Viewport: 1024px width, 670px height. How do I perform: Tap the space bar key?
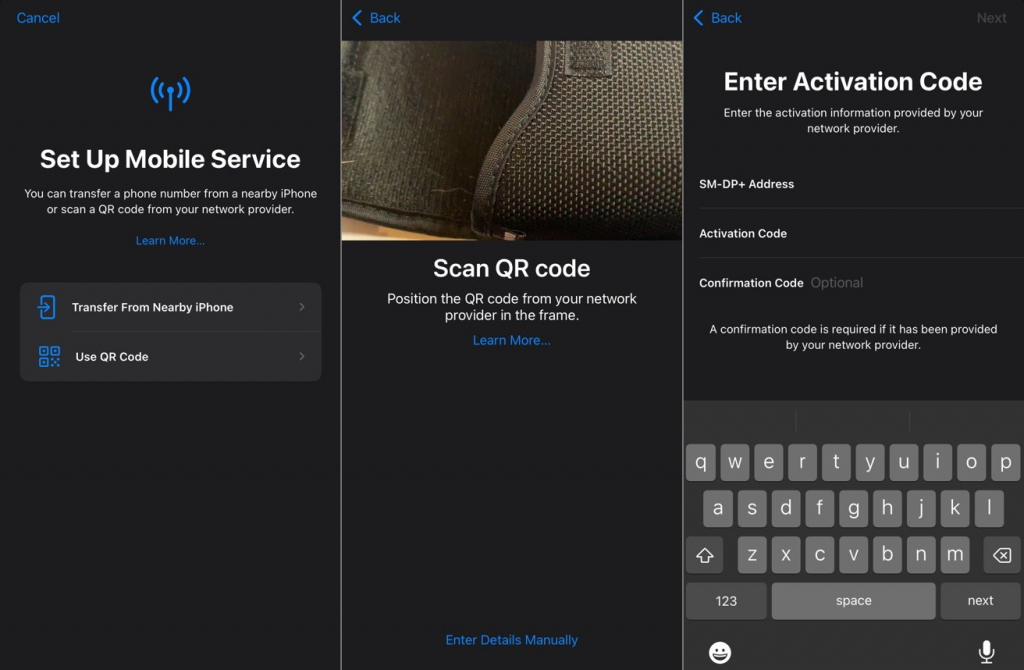point(854,601)
